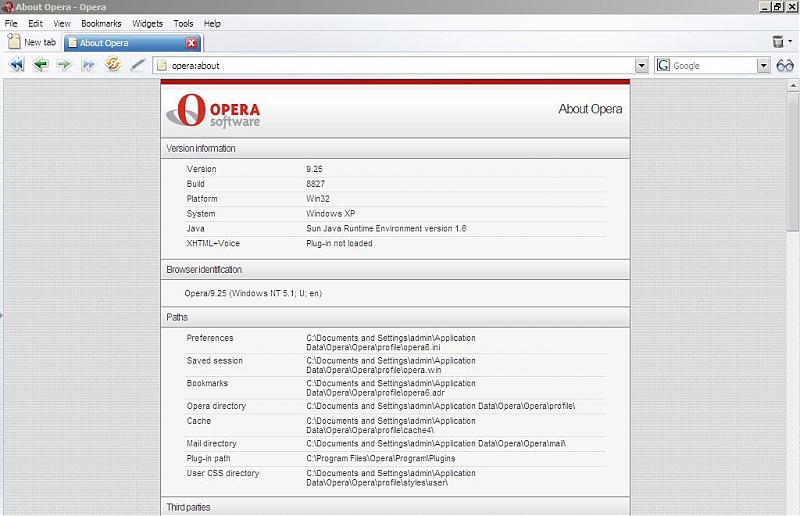800x516 pixels.
Task: Click the binoculars find icon
Action: coord(785,65)
